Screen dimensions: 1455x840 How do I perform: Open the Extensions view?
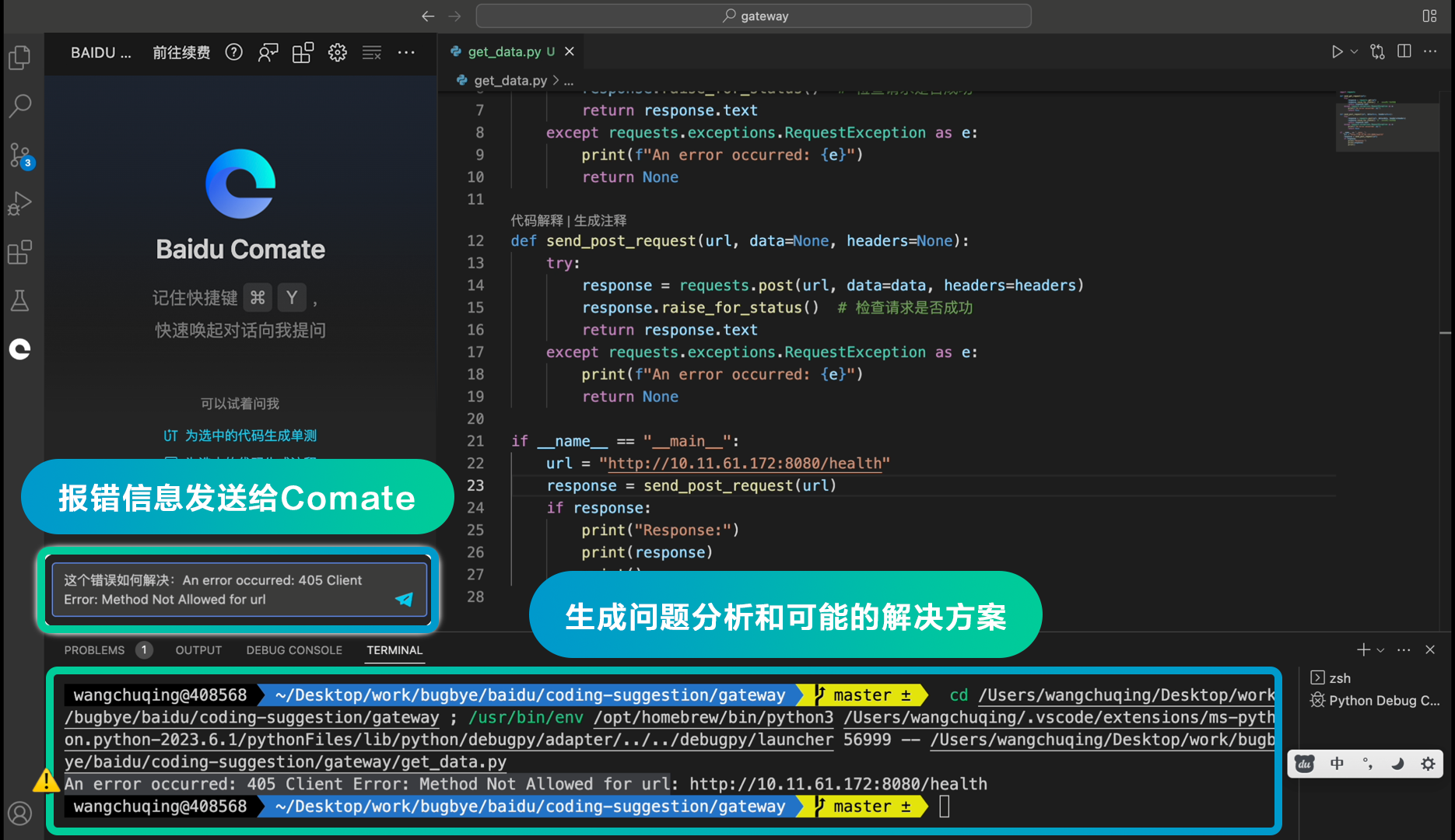(x=19, y=252)
